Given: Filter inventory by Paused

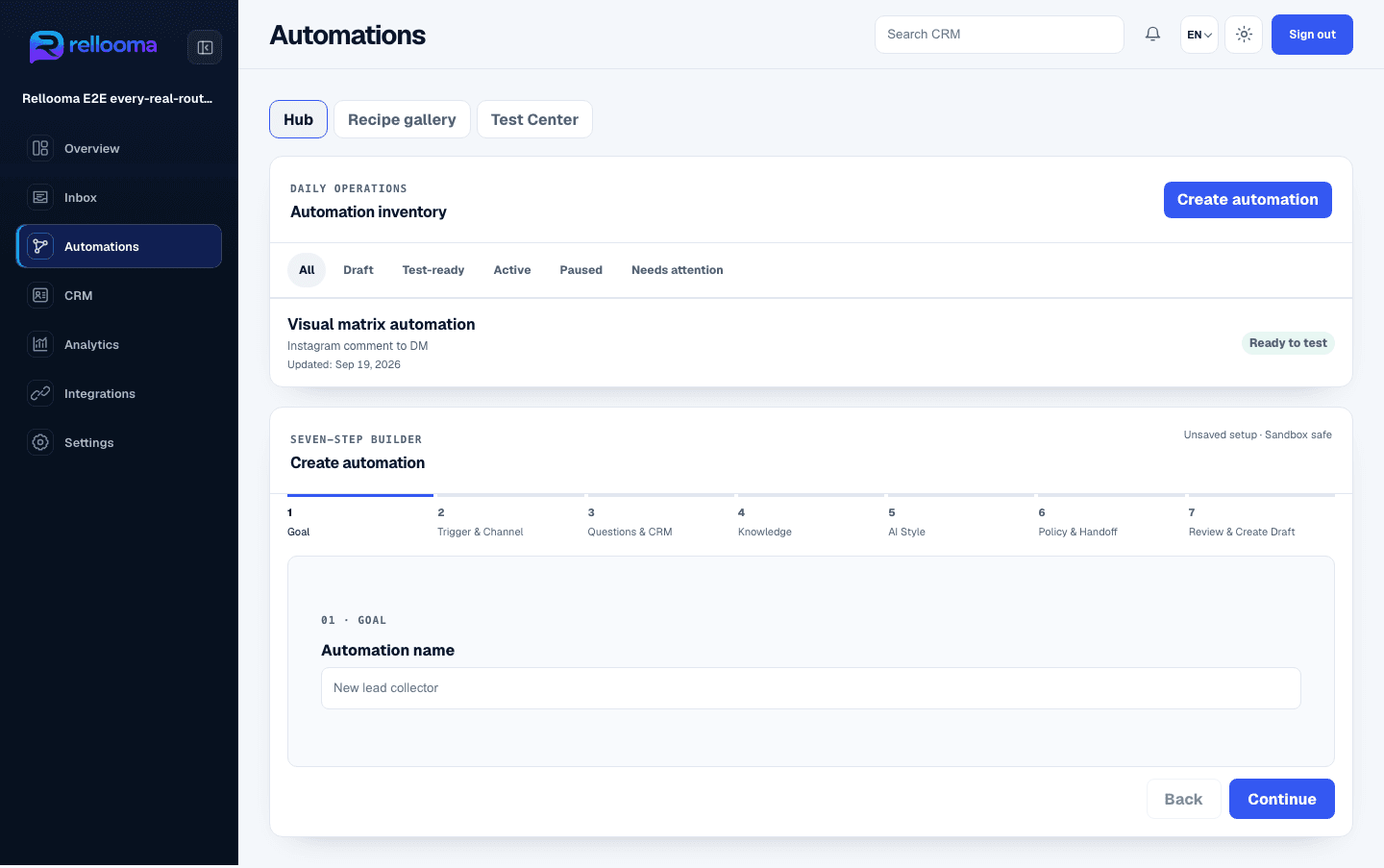Looking at the screenshot, I should click(581, 270).
